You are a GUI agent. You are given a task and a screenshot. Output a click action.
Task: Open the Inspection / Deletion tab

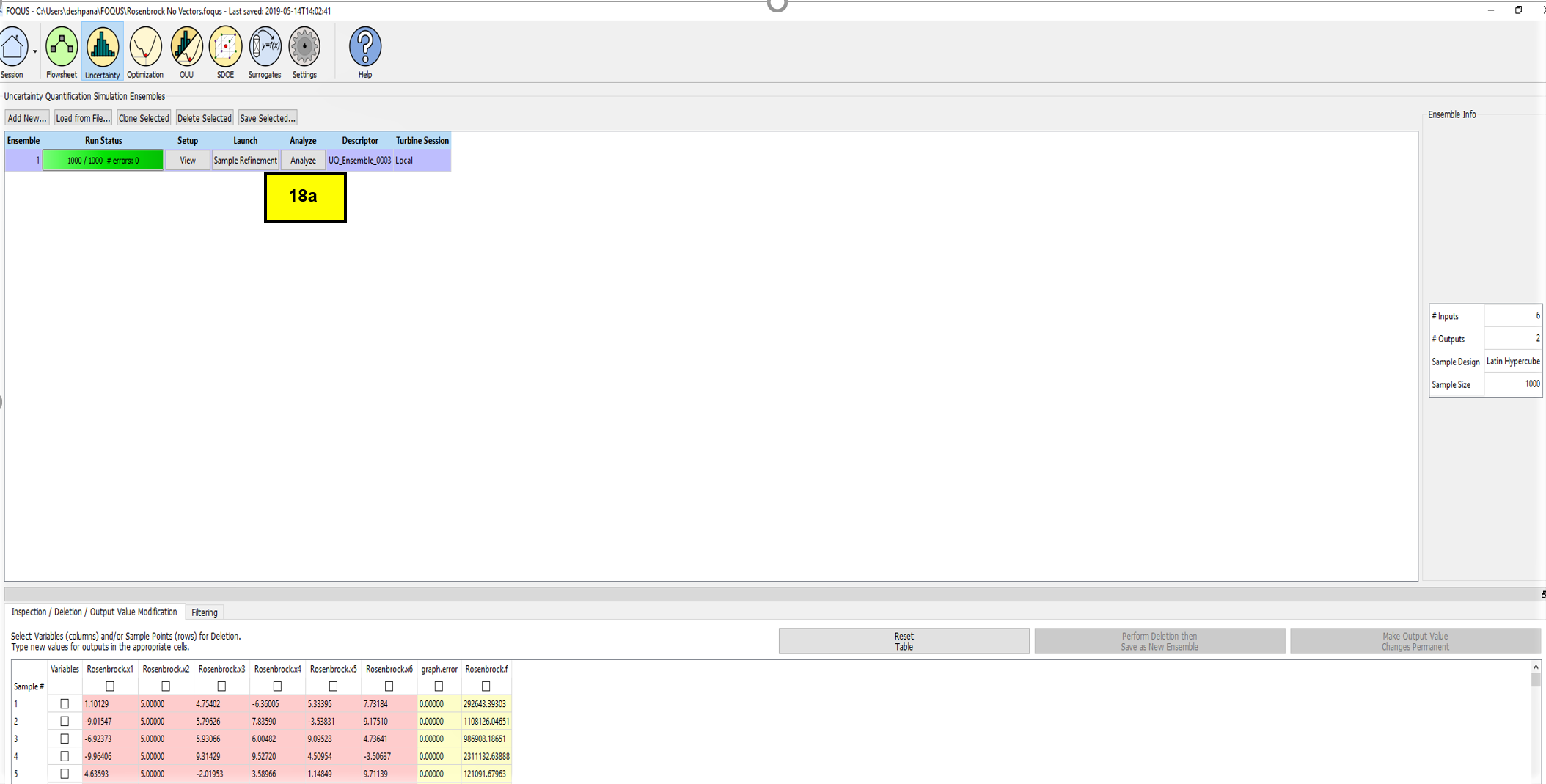coord(95,612)
